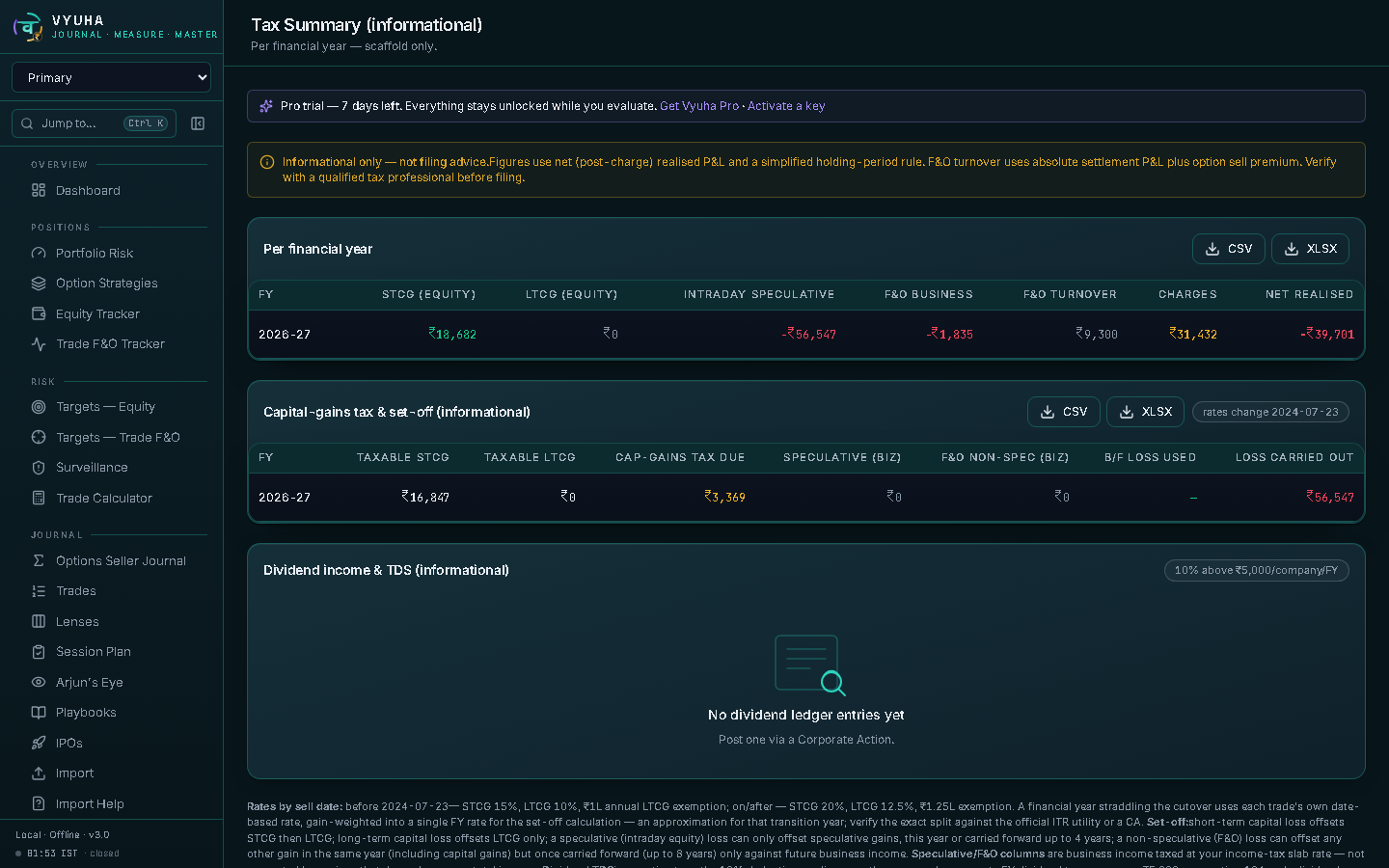Export Per financial year table as XLSX

point(1310,249)
